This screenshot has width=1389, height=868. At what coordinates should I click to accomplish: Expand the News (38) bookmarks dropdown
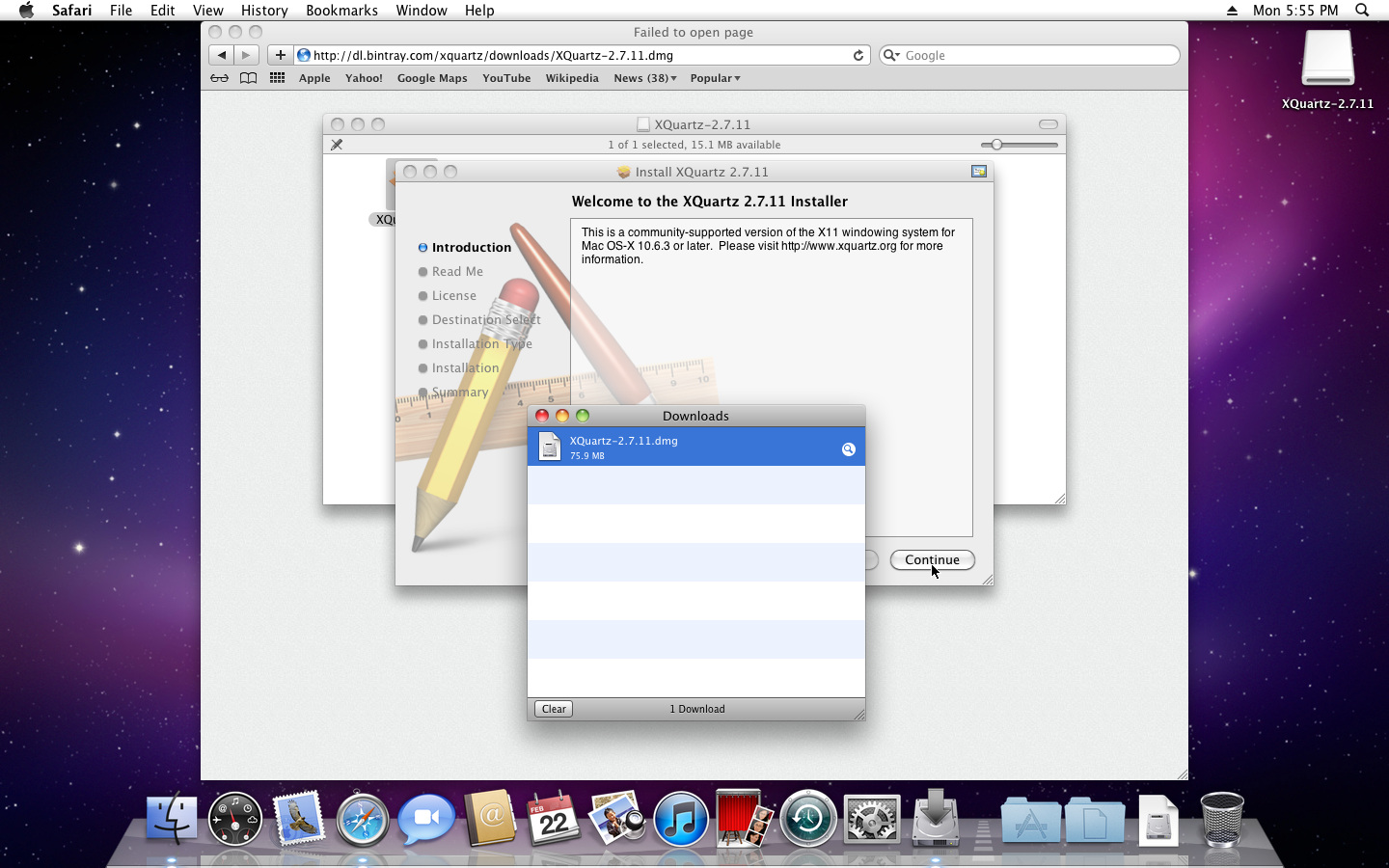[x=644, y=78]
